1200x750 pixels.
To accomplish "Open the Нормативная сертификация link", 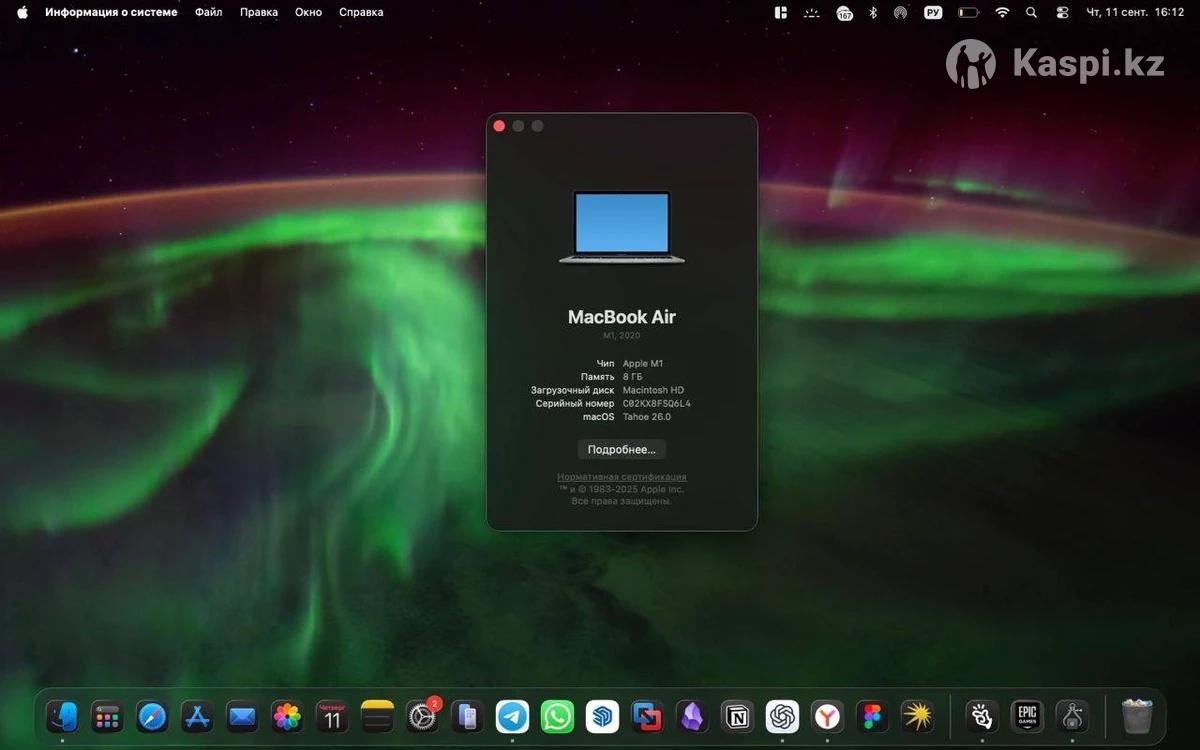I will tap(621, 477).
